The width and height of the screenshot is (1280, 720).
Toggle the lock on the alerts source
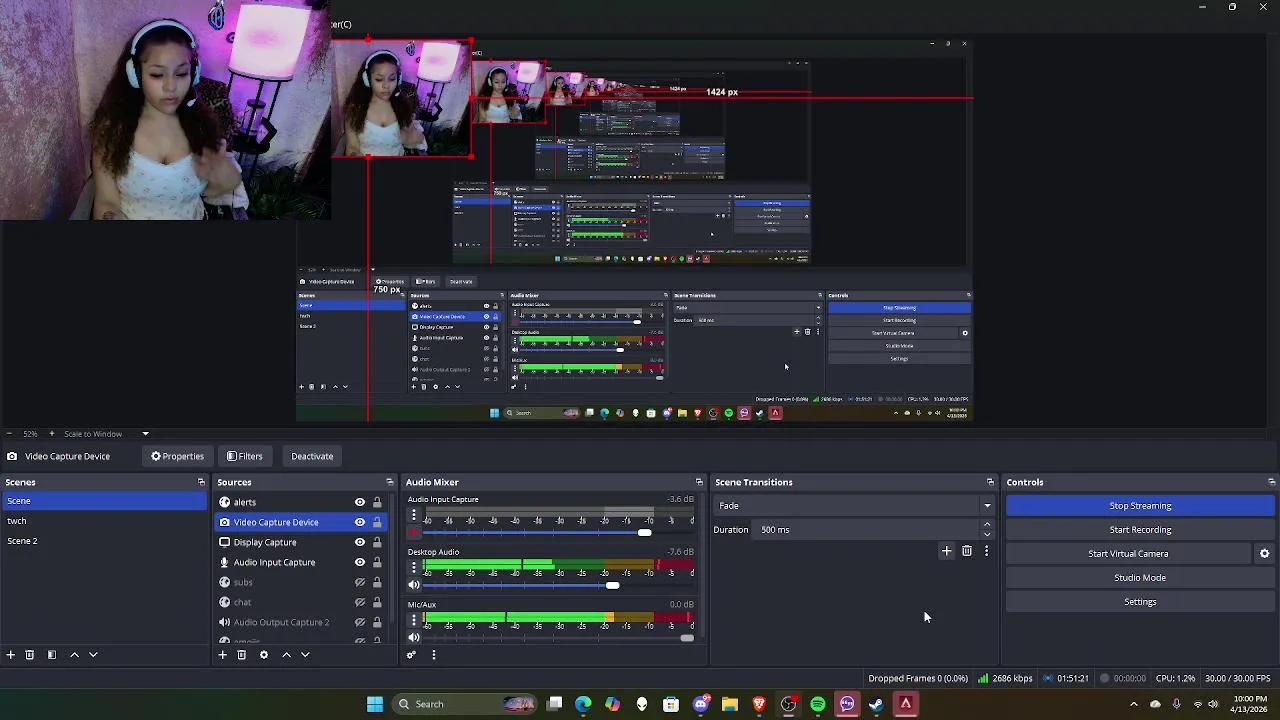(x=377, y=502)
